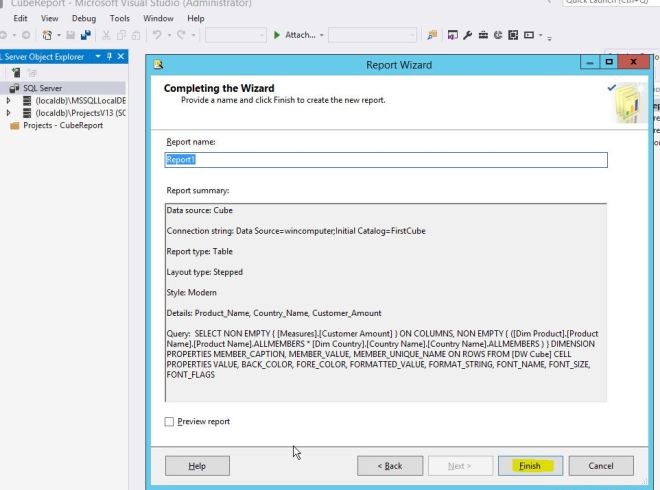Open the SQL Server Object Explorer panel dropdown
Screen dimensions: 660x490
[x=98, y=56]
